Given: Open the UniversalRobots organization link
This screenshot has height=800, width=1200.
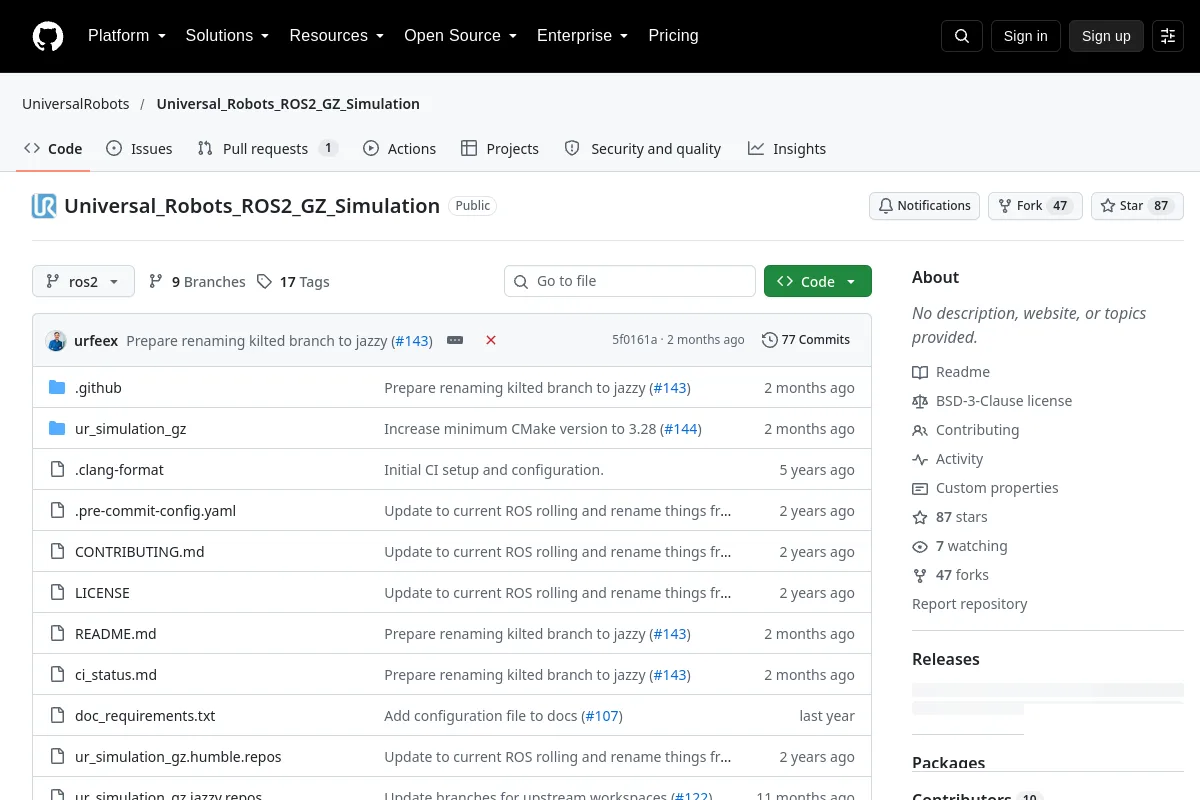Looking at the screenshot, I should pos(76,104).
